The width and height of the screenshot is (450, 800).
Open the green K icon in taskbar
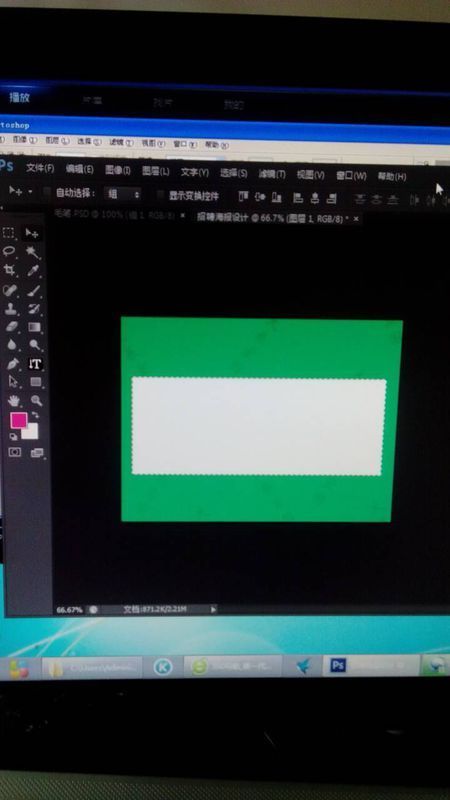coord(163,667)
